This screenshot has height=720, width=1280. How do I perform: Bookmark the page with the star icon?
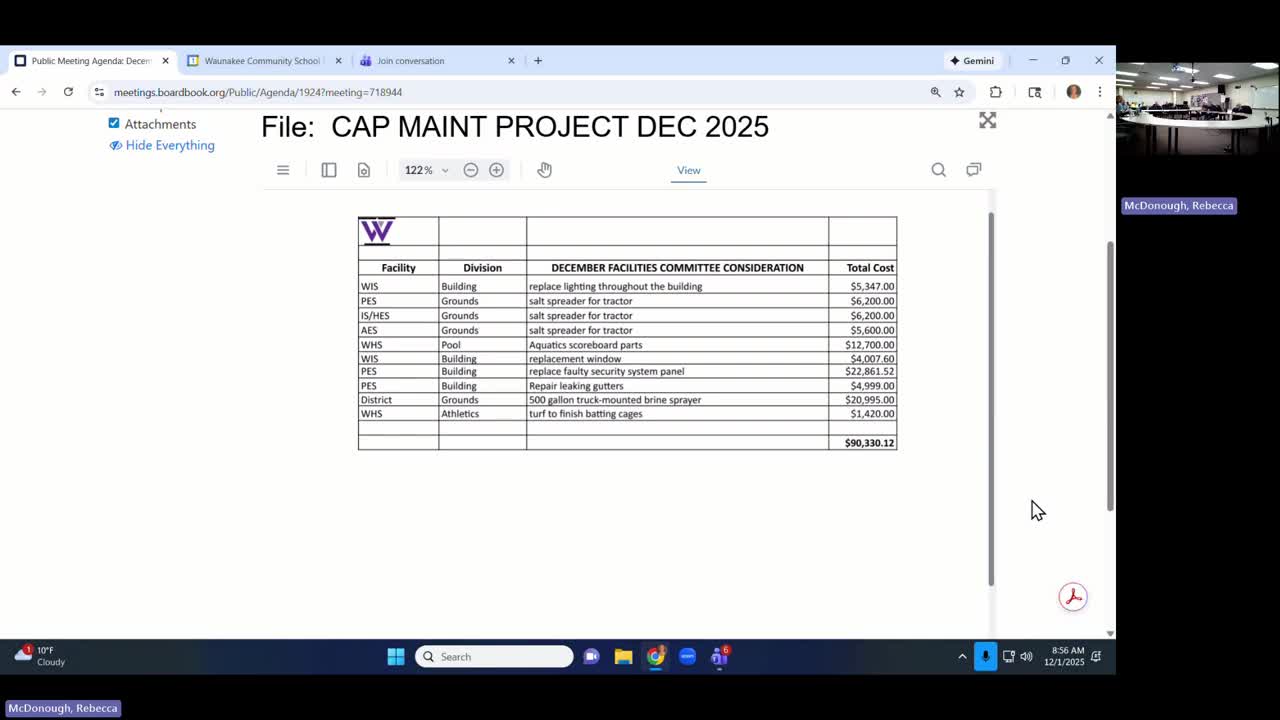point(959,91)
